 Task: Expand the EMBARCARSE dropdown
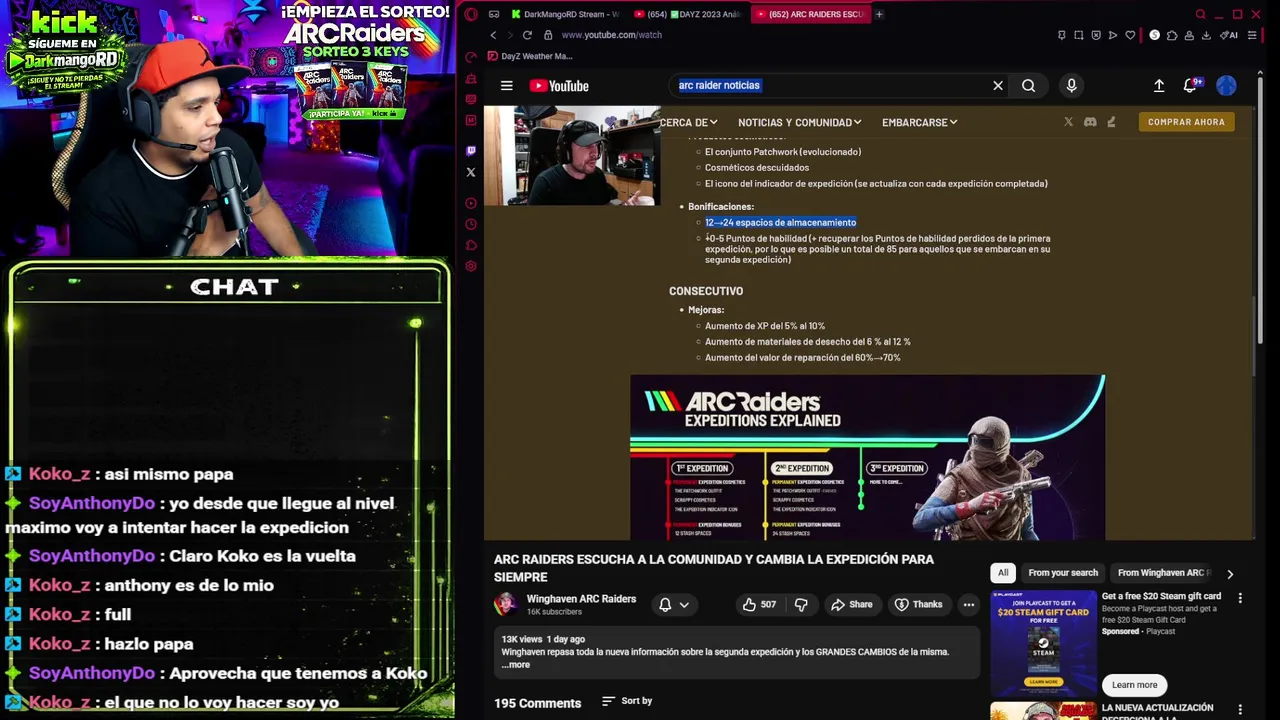click(x=919, y=122)
